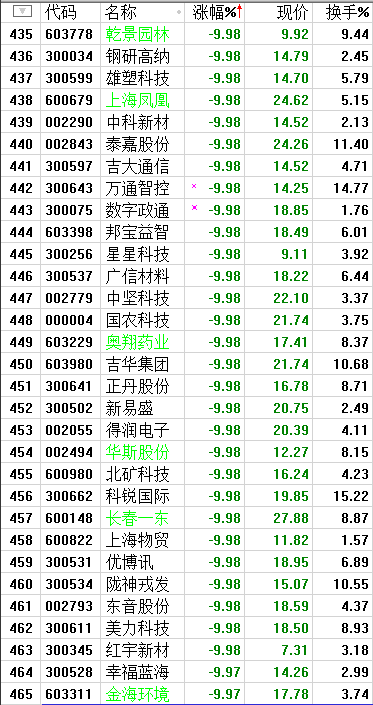Click row number 450

(x=21, y=365)
